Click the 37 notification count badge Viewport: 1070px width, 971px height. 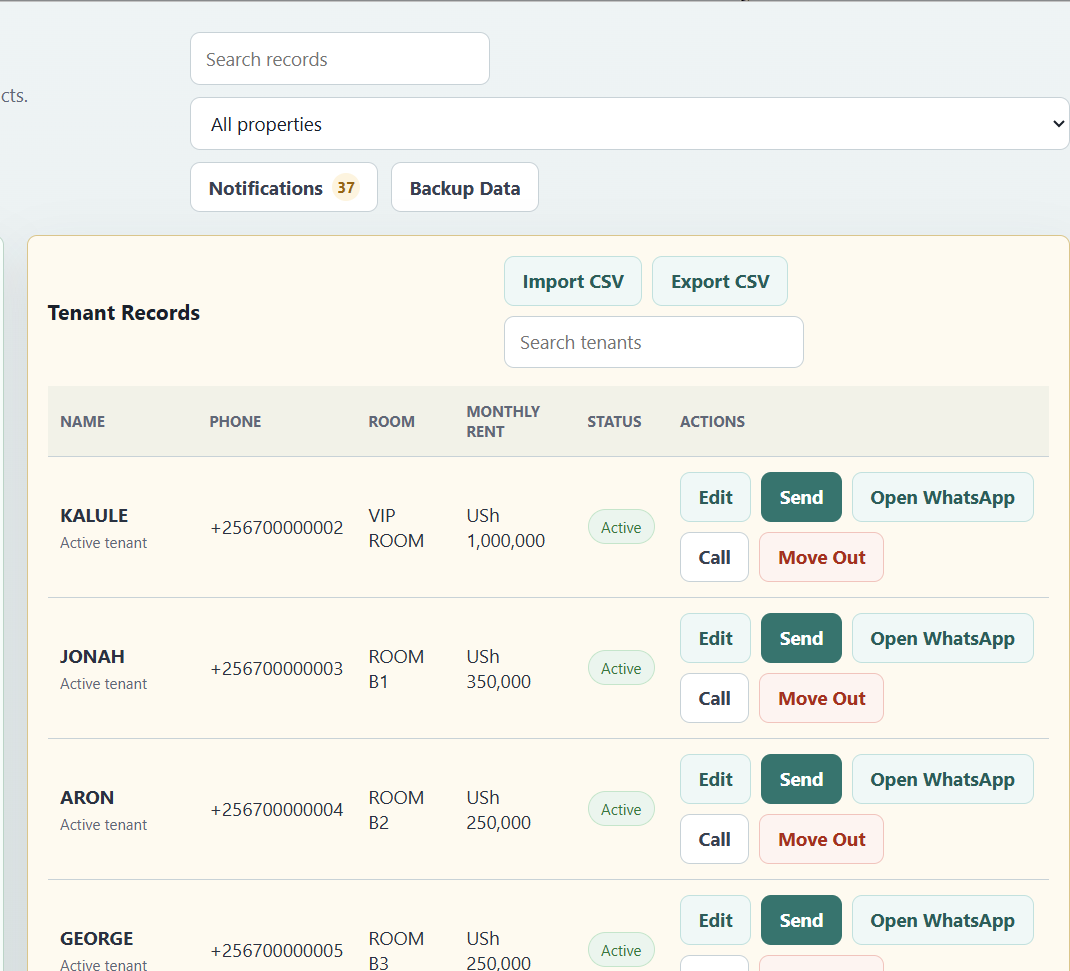click(346, 187)
